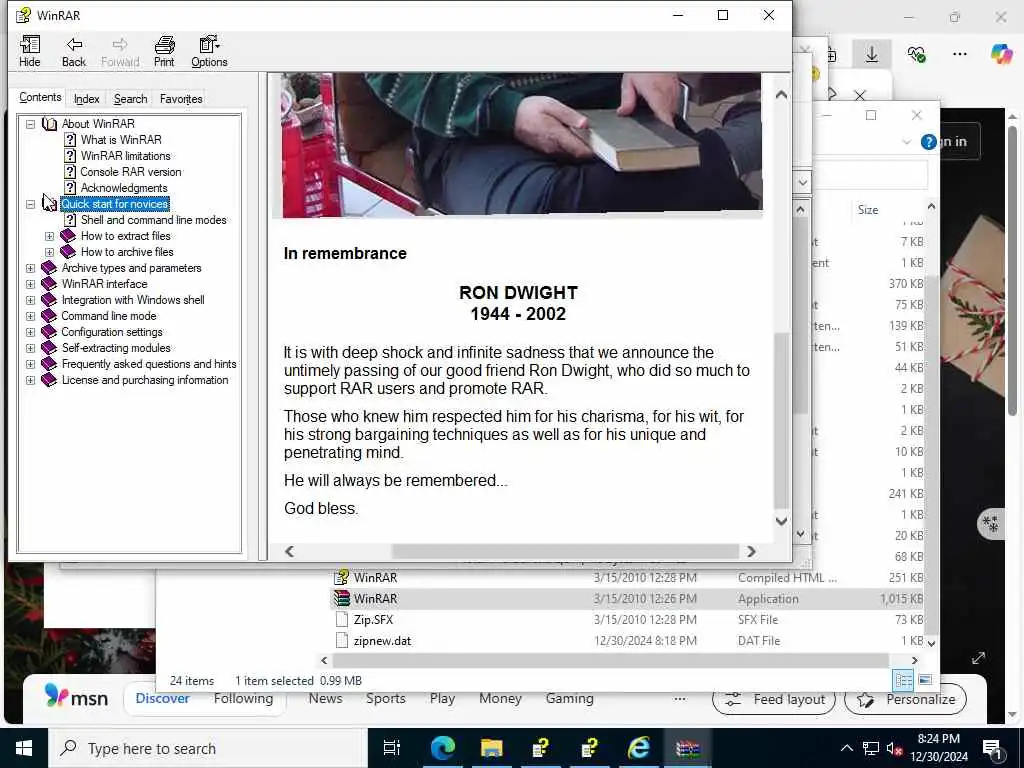Expand Integration with Windows shell node
Screen dimensions: 1024x768
click(30, 300)
